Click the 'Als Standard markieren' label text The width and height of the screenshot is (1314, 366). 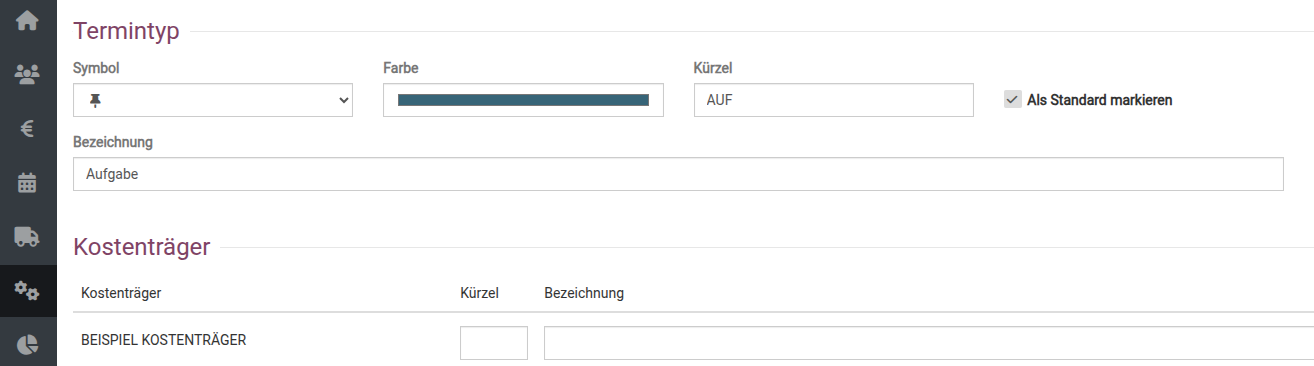pos(1099,100)
